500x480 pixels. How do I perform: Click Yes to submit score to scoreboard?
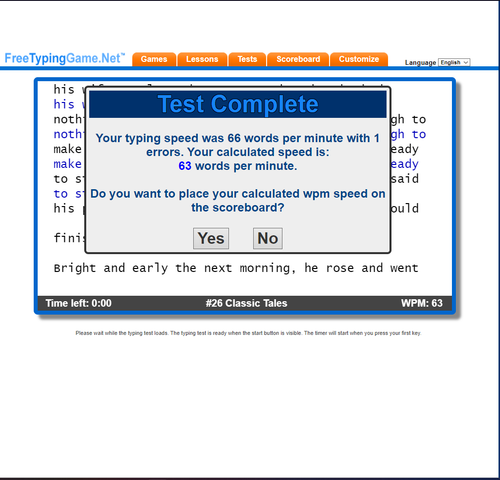[211, 238]
